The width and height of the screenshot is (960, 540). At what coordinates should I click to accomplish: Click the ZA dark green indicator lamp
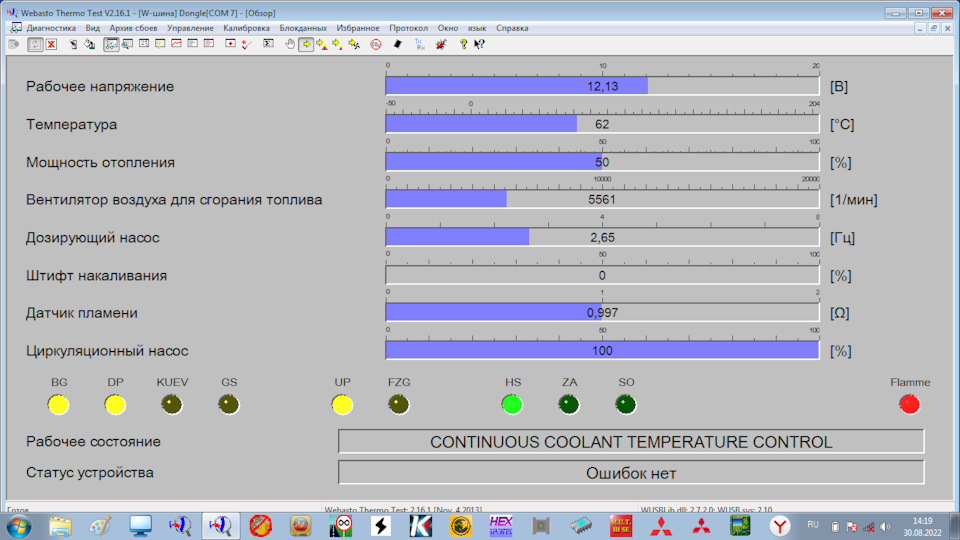pyautogui.click(x=569, y=405)
